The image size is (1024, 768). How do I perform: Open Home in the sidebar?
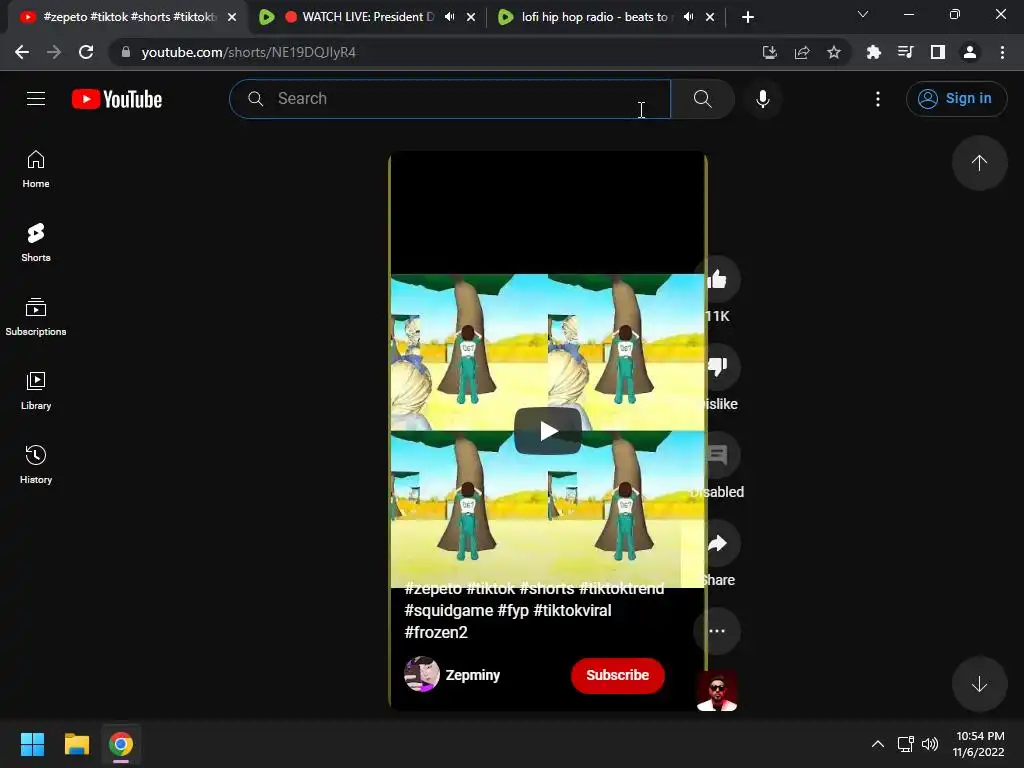(x=36, y=169)
